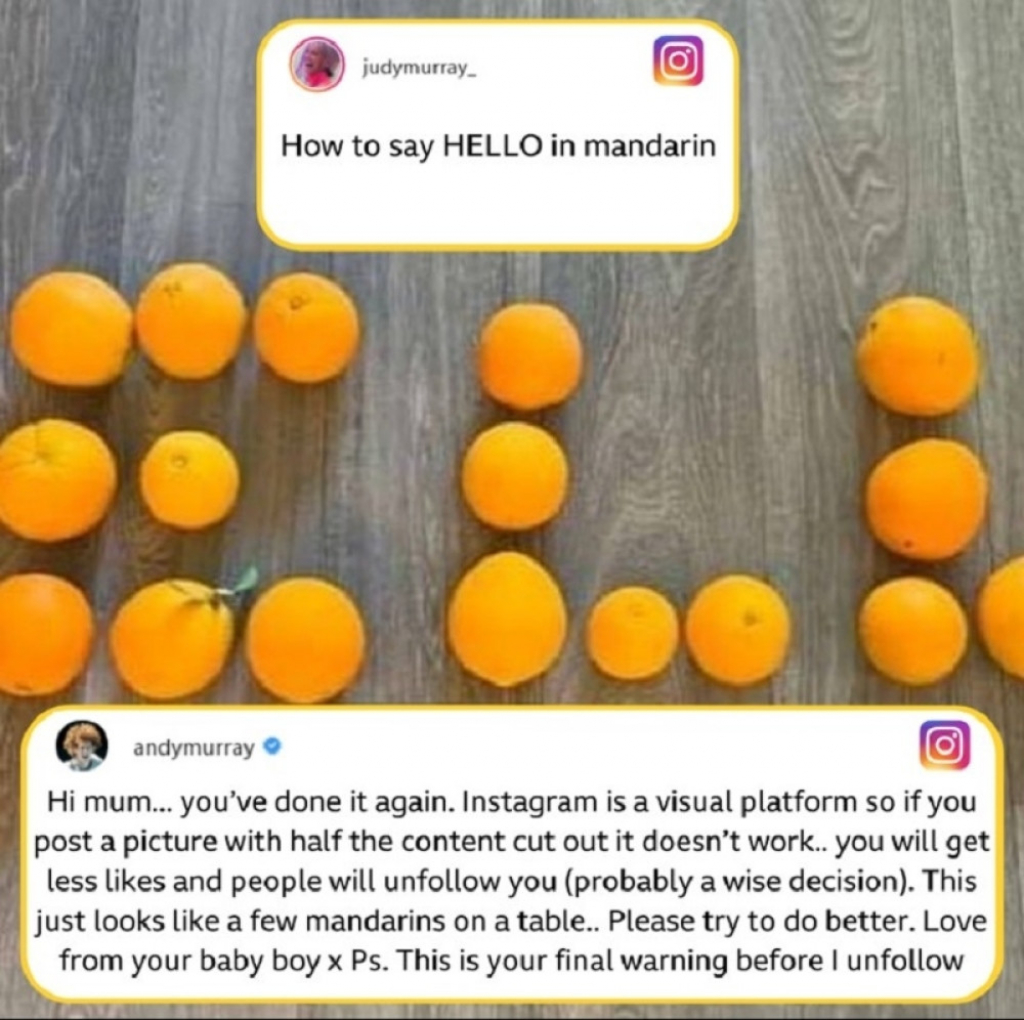
Task: Click the blue verified badge beside andymurray
Action: (272, 746)
